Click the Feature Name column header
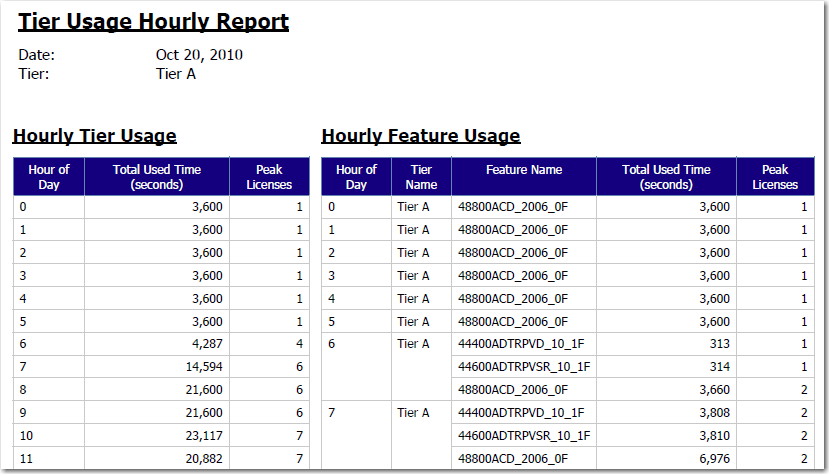The width and height of the screenshot is (829, 474). tap(524, 170)
